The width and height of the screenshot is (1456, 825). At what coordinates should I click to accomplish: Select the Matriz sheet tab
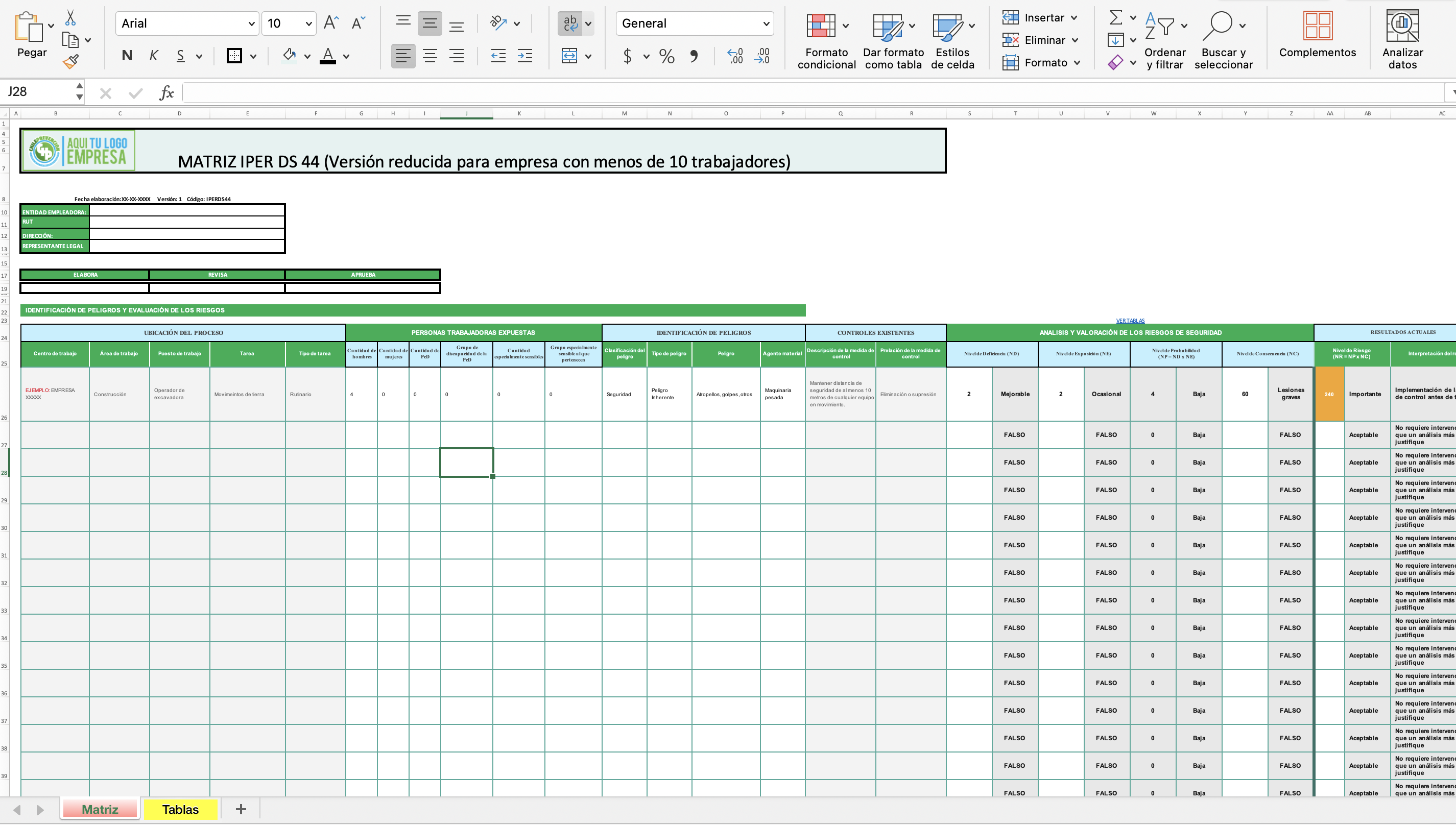(x=99, y=810)
